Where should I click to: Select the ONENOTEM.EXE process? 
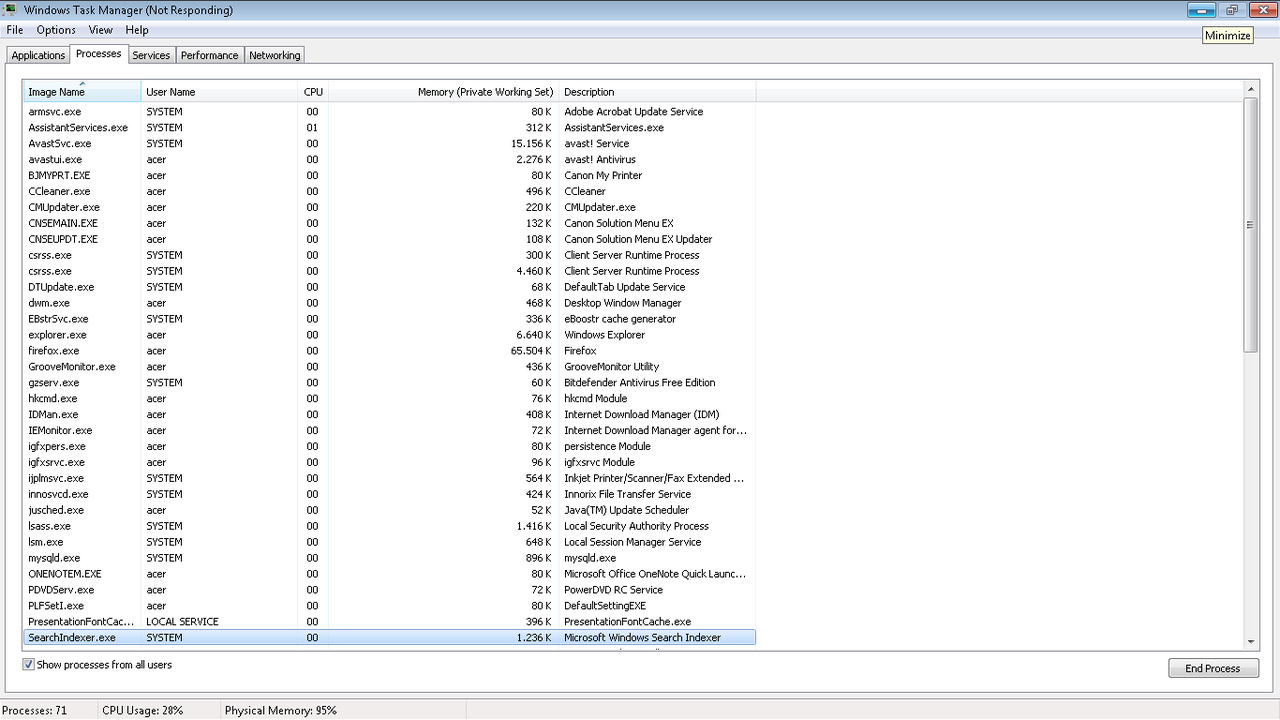[390, 574]
